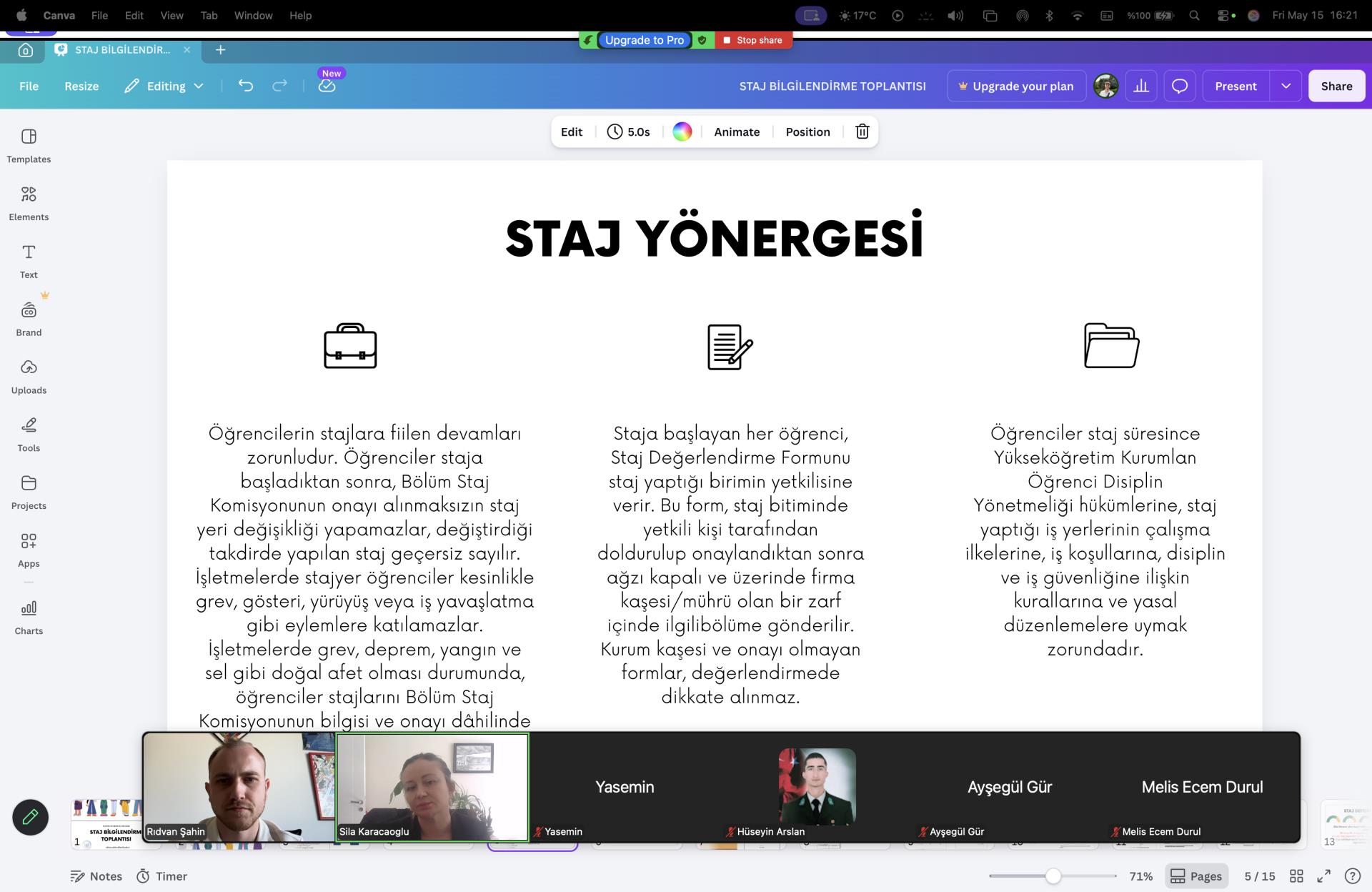This screenshot has width=1372, height=892.
Task: Click the Redo arrow
Action: (279, 86)
